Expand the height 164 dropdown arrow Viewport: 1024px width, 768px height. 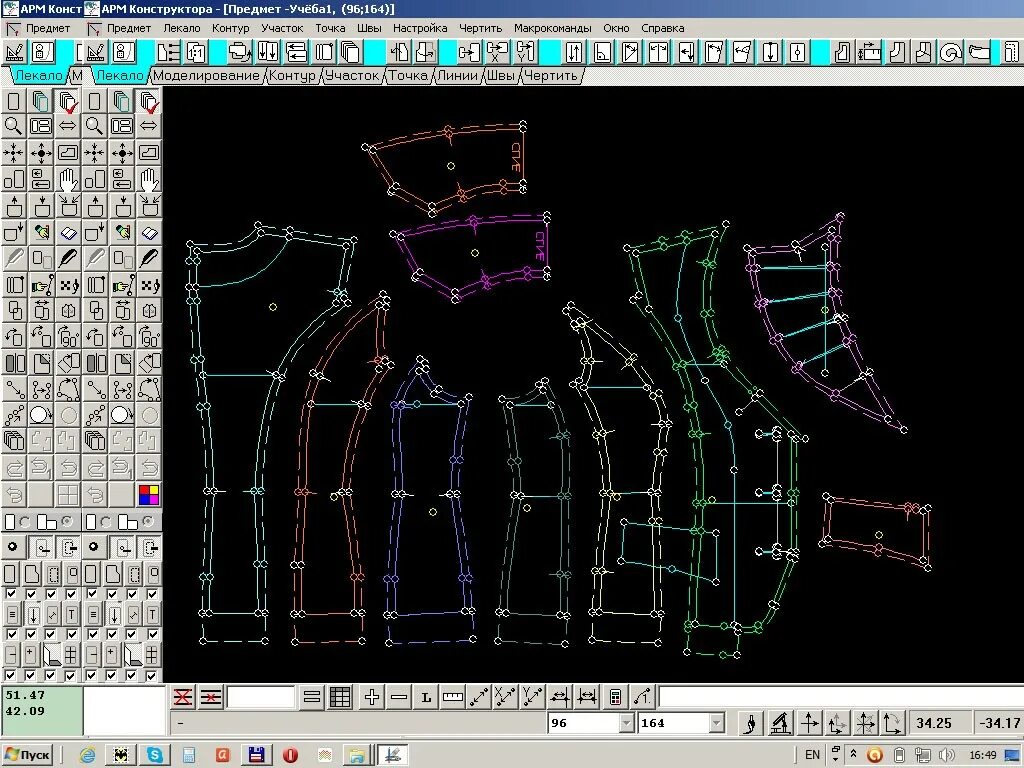(x=716, y=723)
